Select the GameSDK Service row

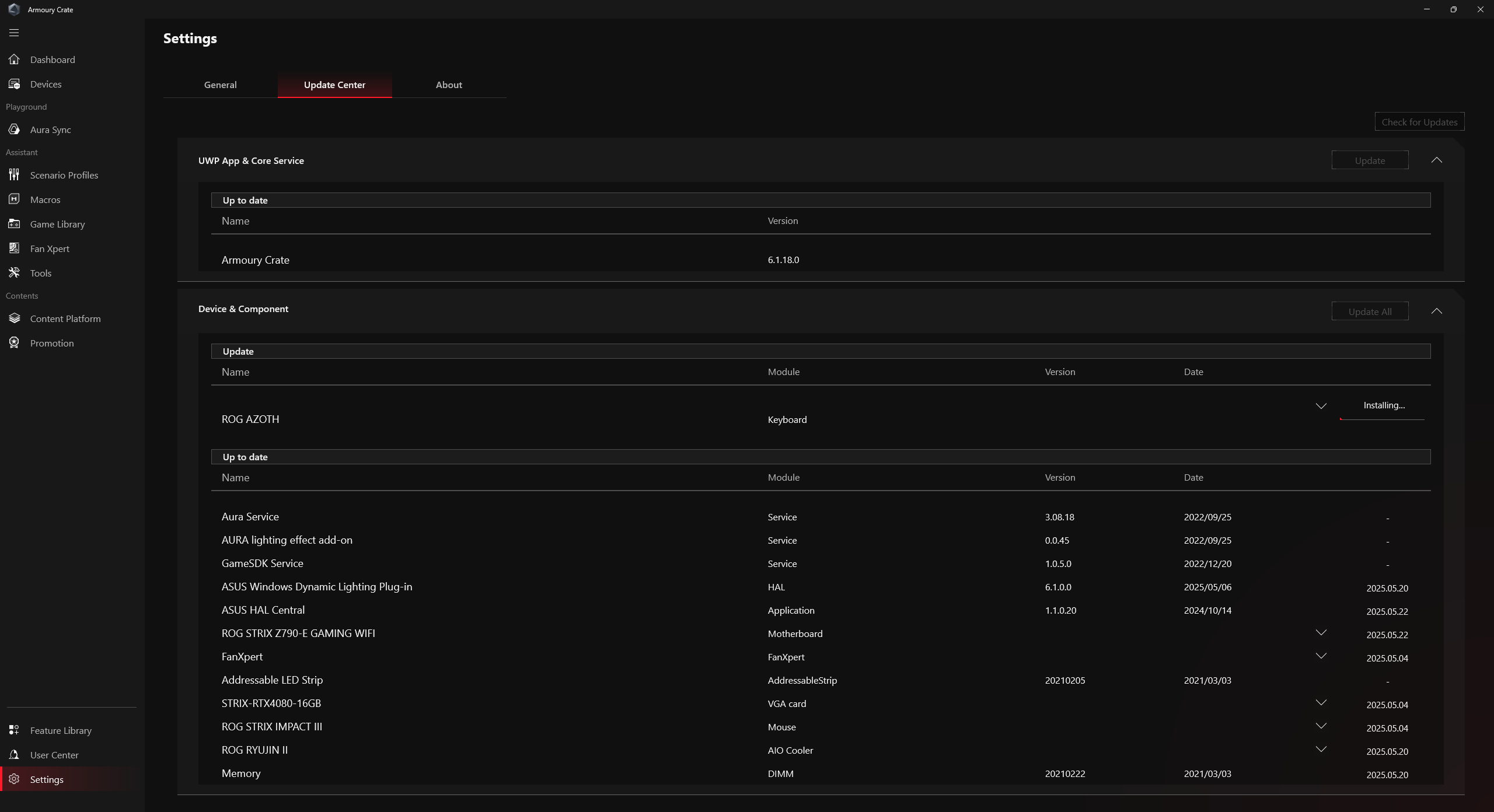821,563
